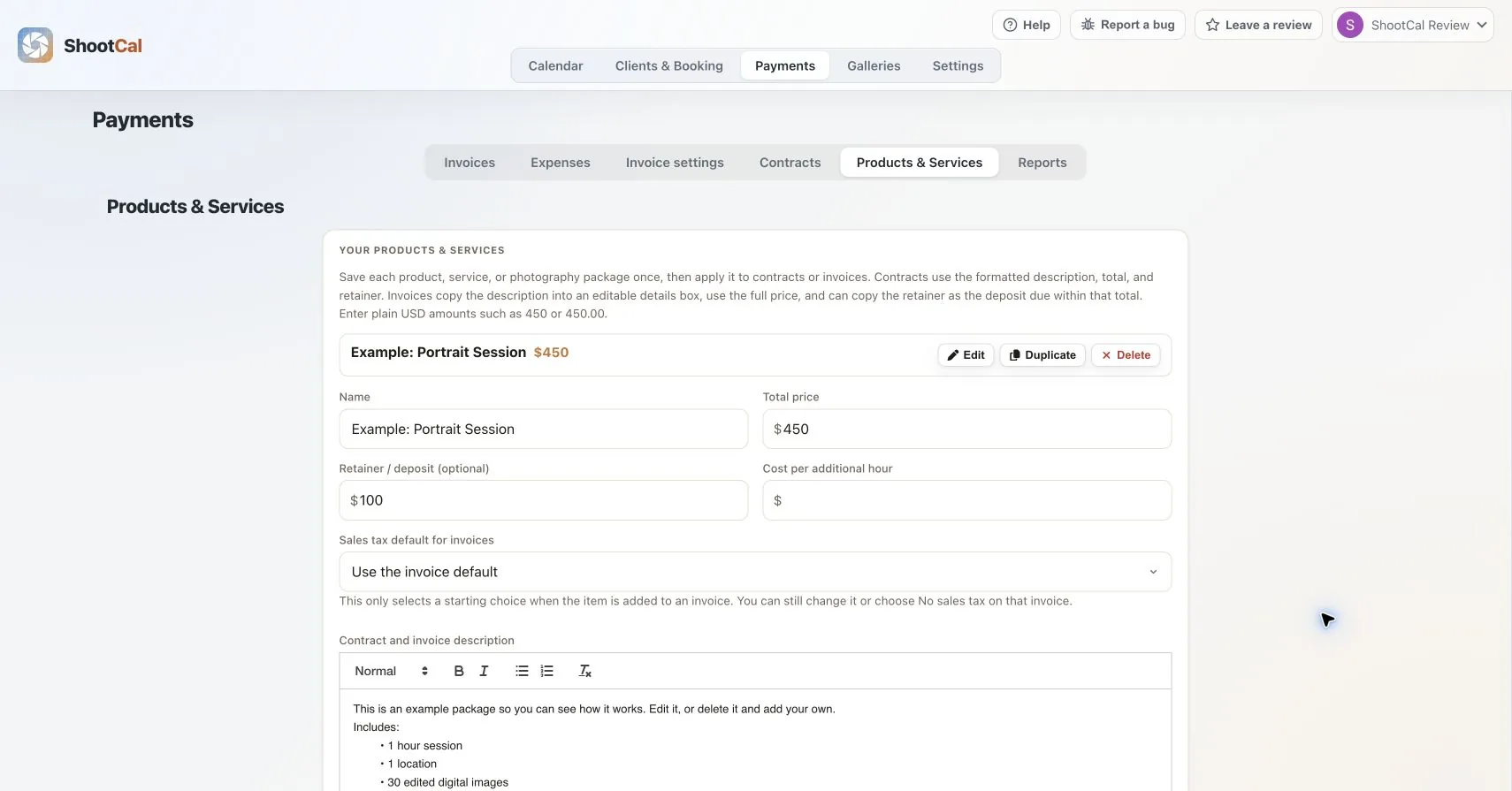Open the Settings tab
This screenshot has width=1512, height=791.
(958, 65)
